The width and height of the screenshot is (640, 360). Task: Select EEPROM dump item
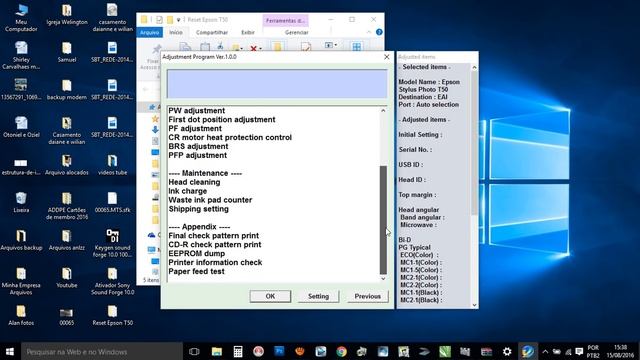[x=197, y=253]
